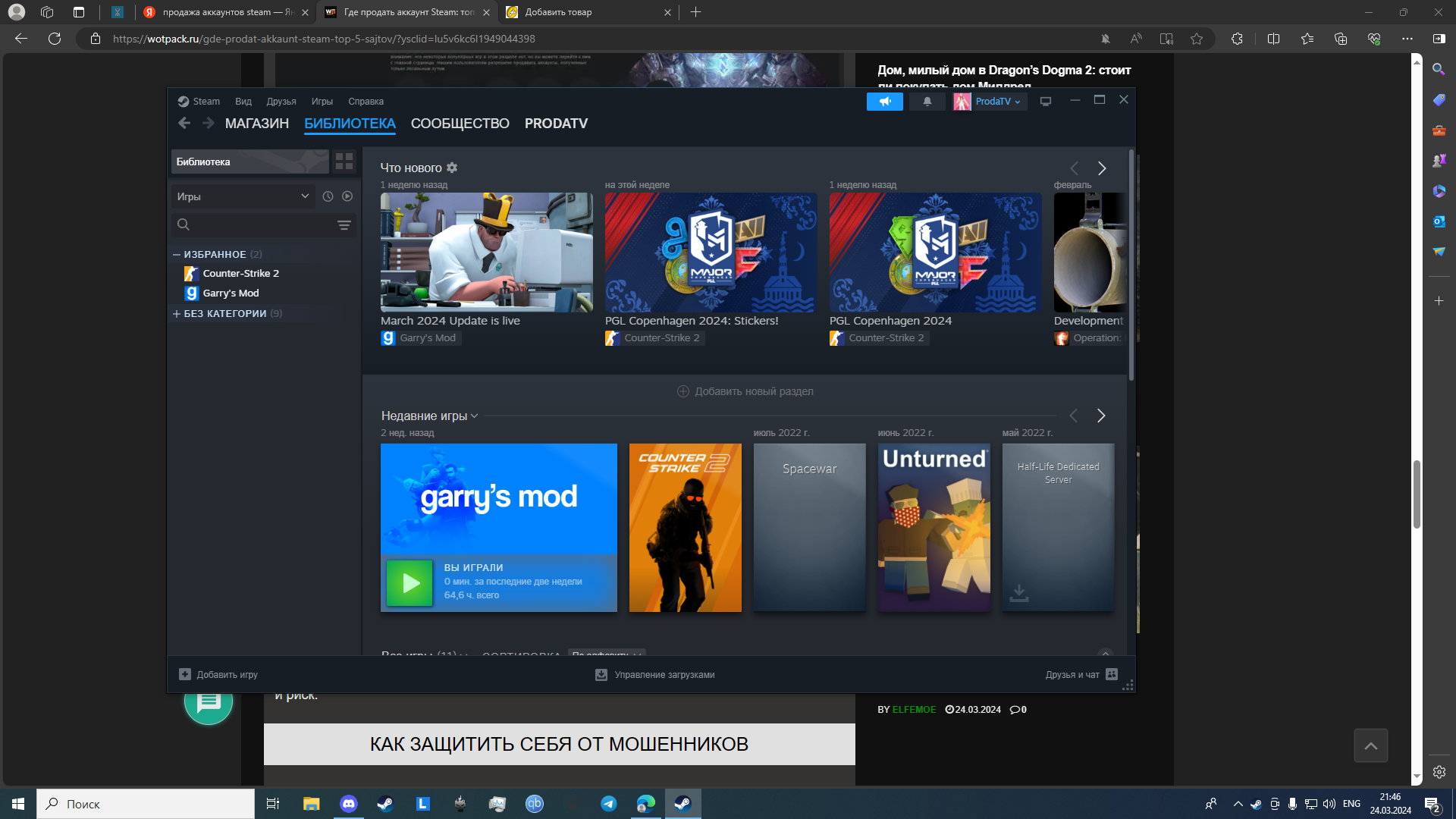Open Spacewar game tile
The height and width of the screenshot is (819, 1456).
[x=810, y=528]
